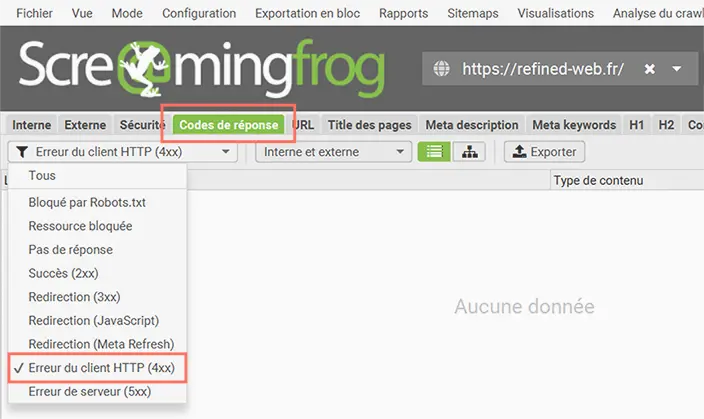Switch to the H1 tab
This screenshot has width=704, height=419.
click(637, 125)
